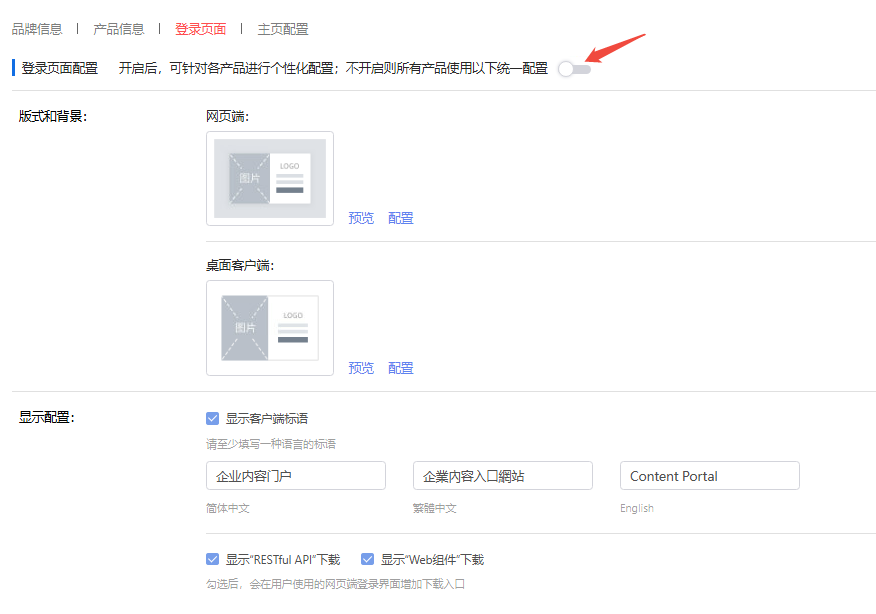Screen dimensions: 876x614
Task: Open 配置 link for 网页端
Action: 401,218
